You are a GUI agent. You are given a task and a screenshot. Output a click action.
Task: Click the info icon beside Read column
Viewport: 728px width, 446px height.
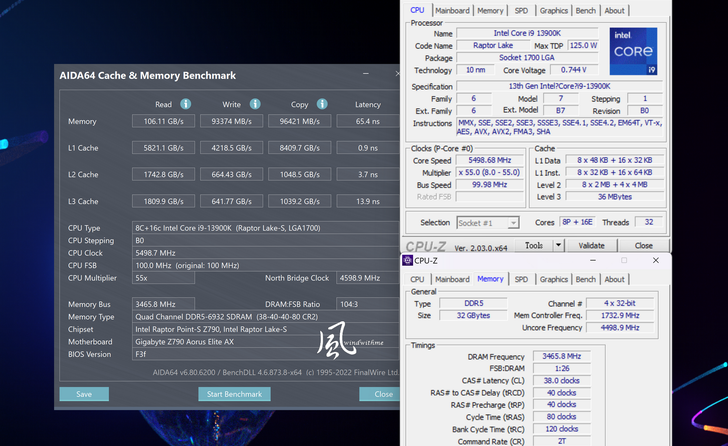click(x=186, y=104)
